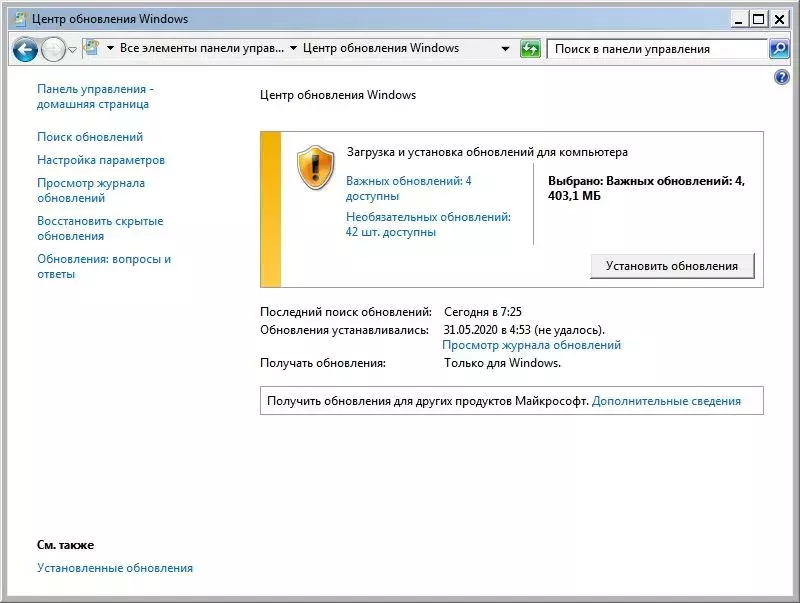The height and width of the screenshot is (603, 800).
Task: Click the green Refresh icon
Action: [530, 49]
